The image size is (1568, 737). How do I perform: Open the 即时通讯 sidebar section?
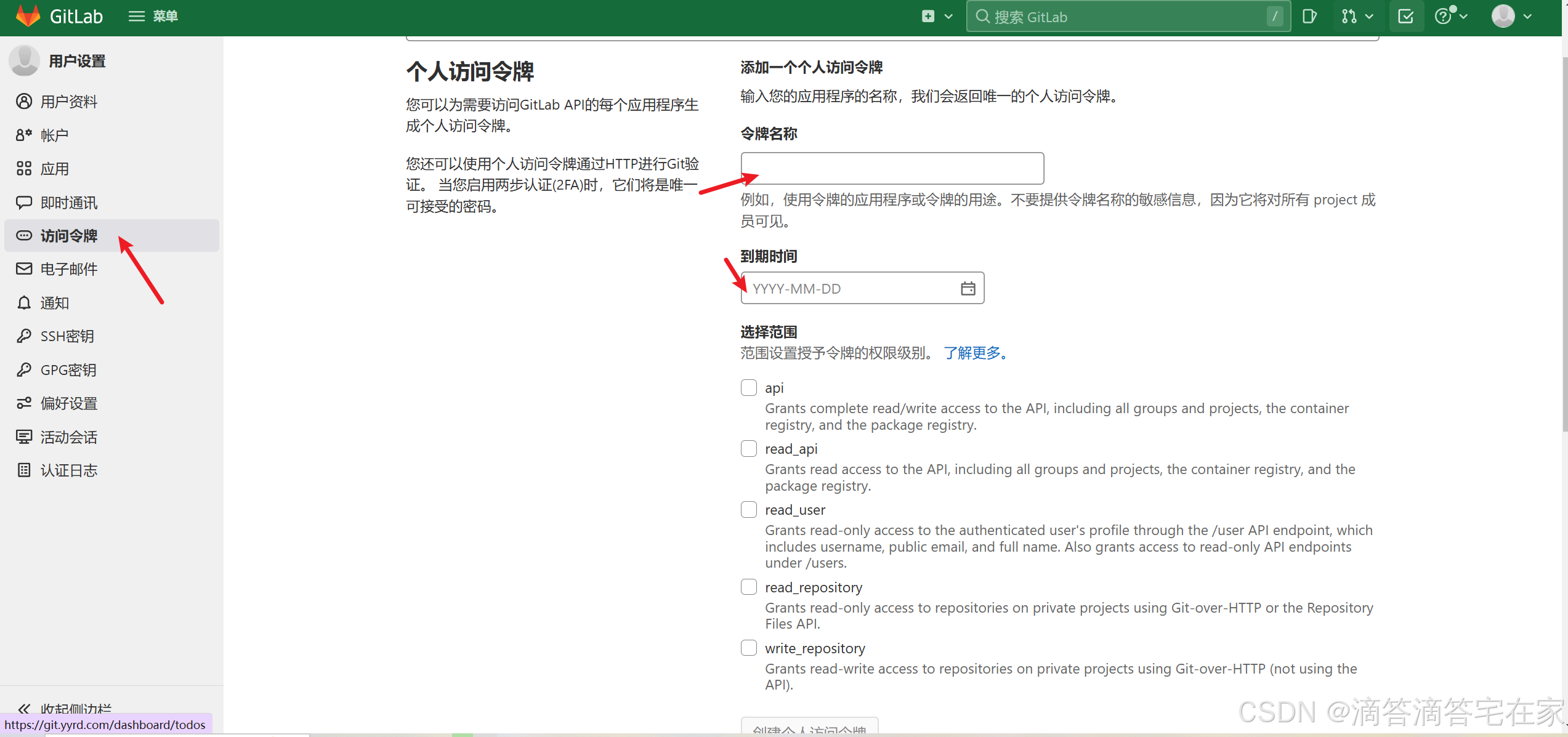[68, 202]
